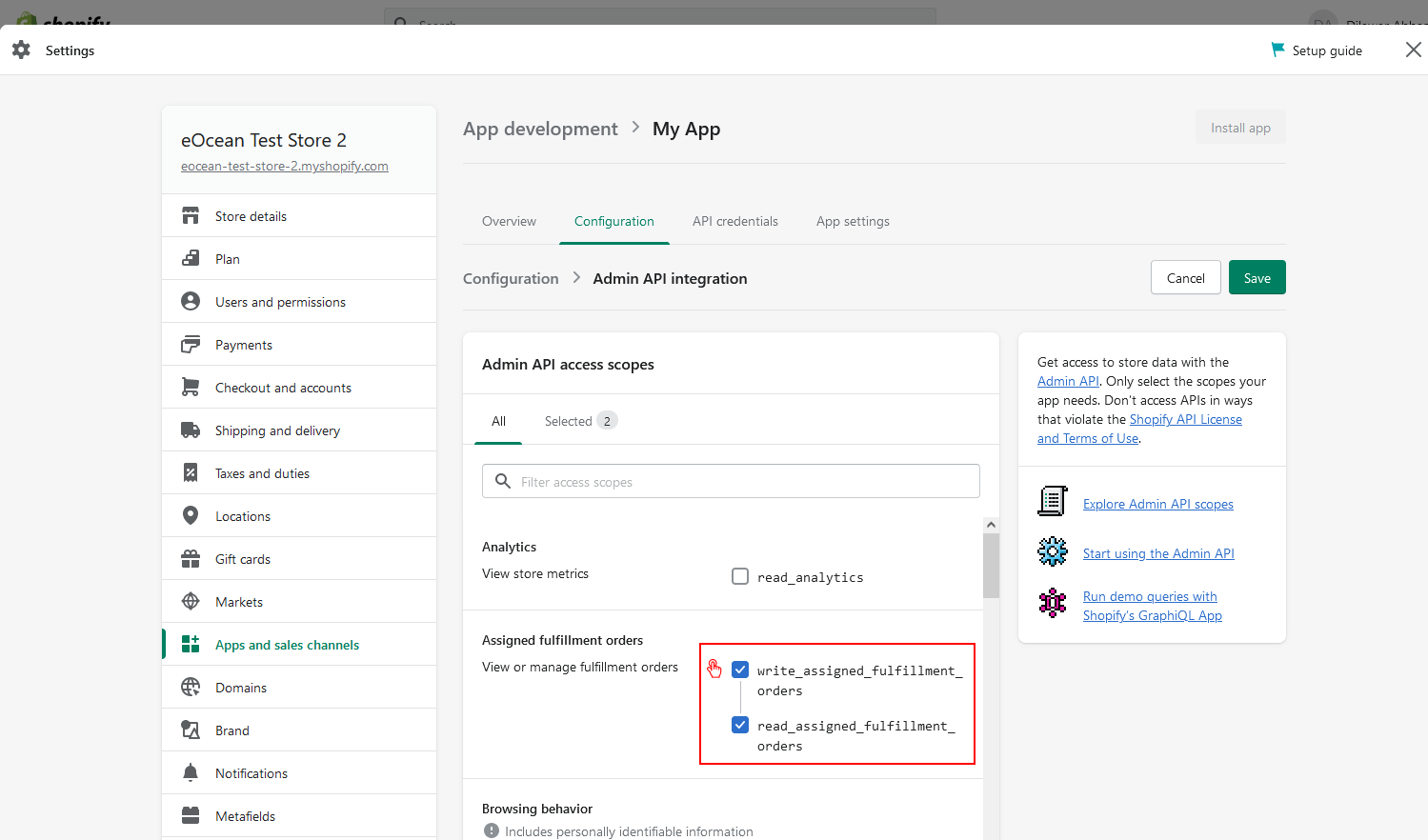
Task: Focus the Filter access scopes field
Action: pos(731,482)
